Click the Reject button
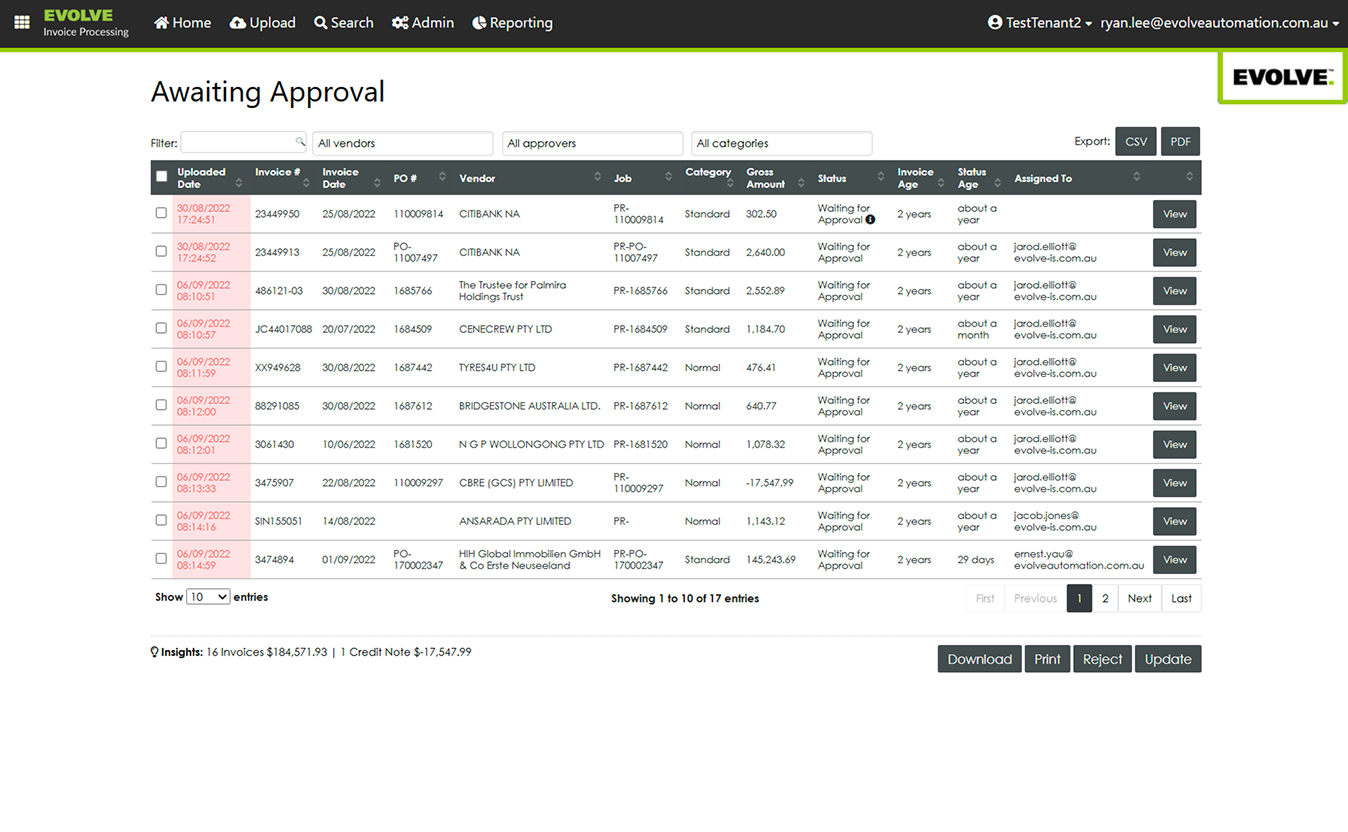The height and width of the screenshot is (832, 1348). coord(1103,659)
